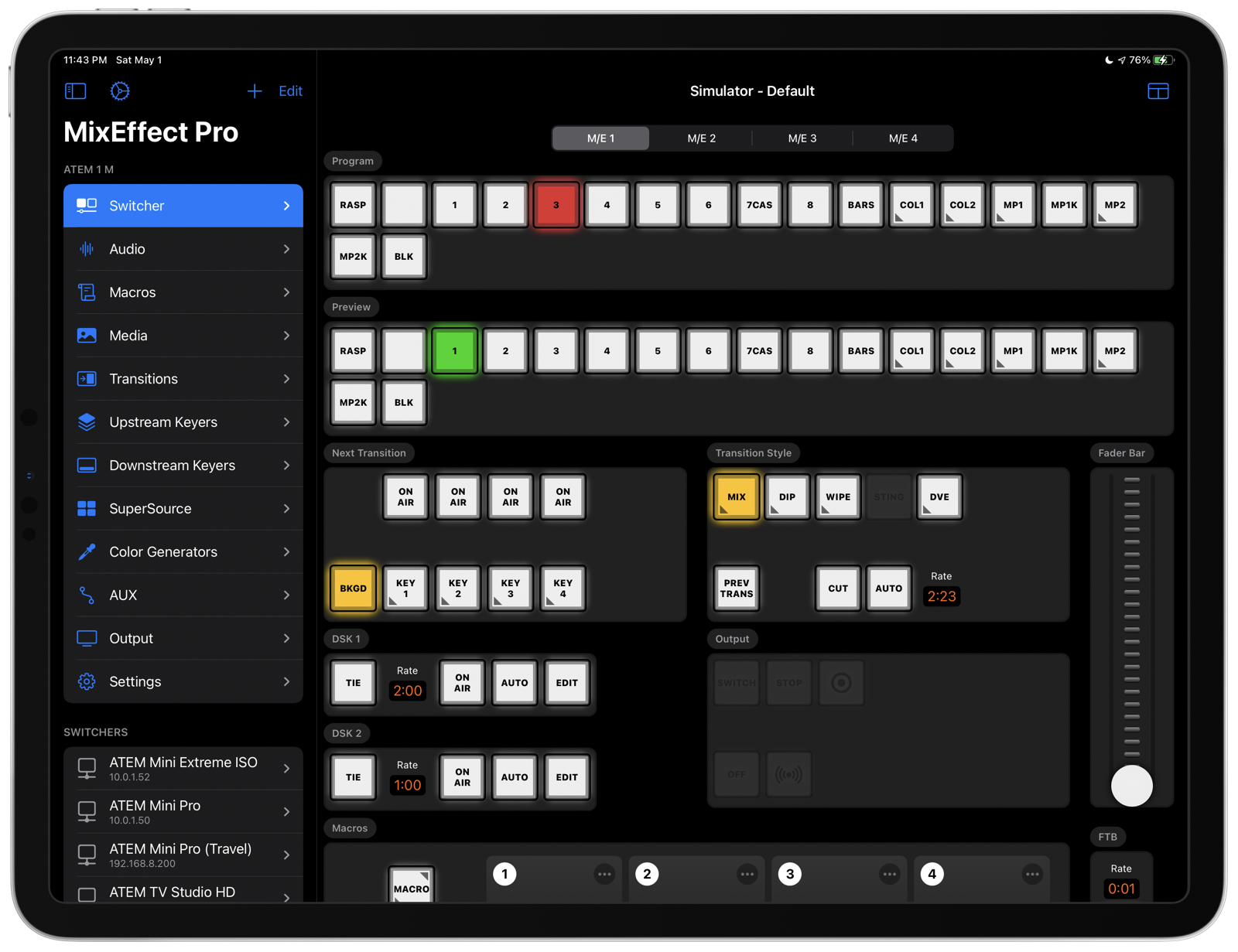Switch to the M/E 1 tab

coord(601,138)
